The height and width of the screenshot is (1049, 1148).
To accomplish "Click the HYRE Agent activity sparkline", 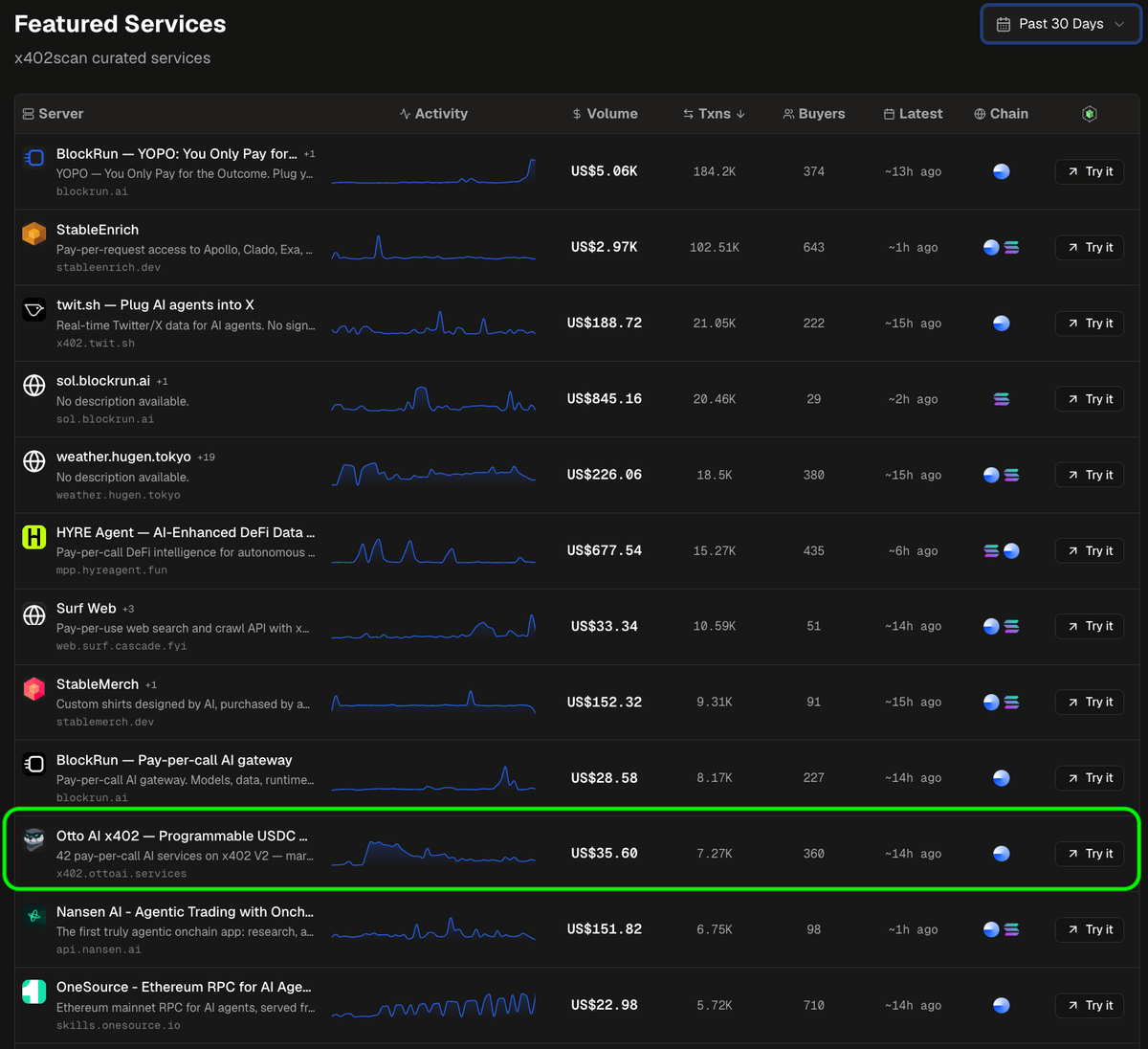I will point(433,550).
